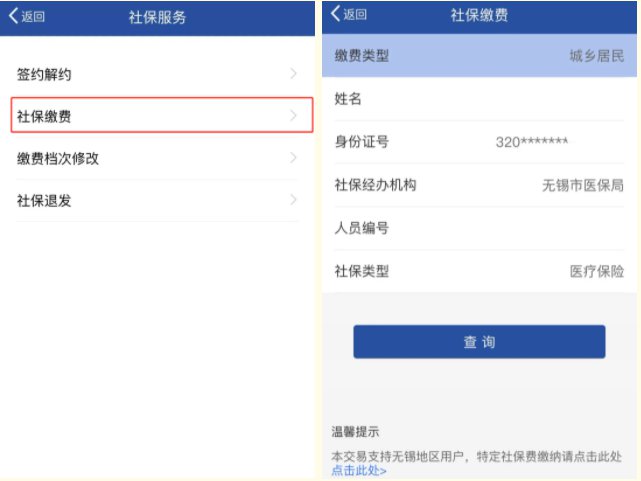Screen dimensions: 641x481
Task: Tap the back arrow on 社保缴费 screen
Action: pos(335,13)
